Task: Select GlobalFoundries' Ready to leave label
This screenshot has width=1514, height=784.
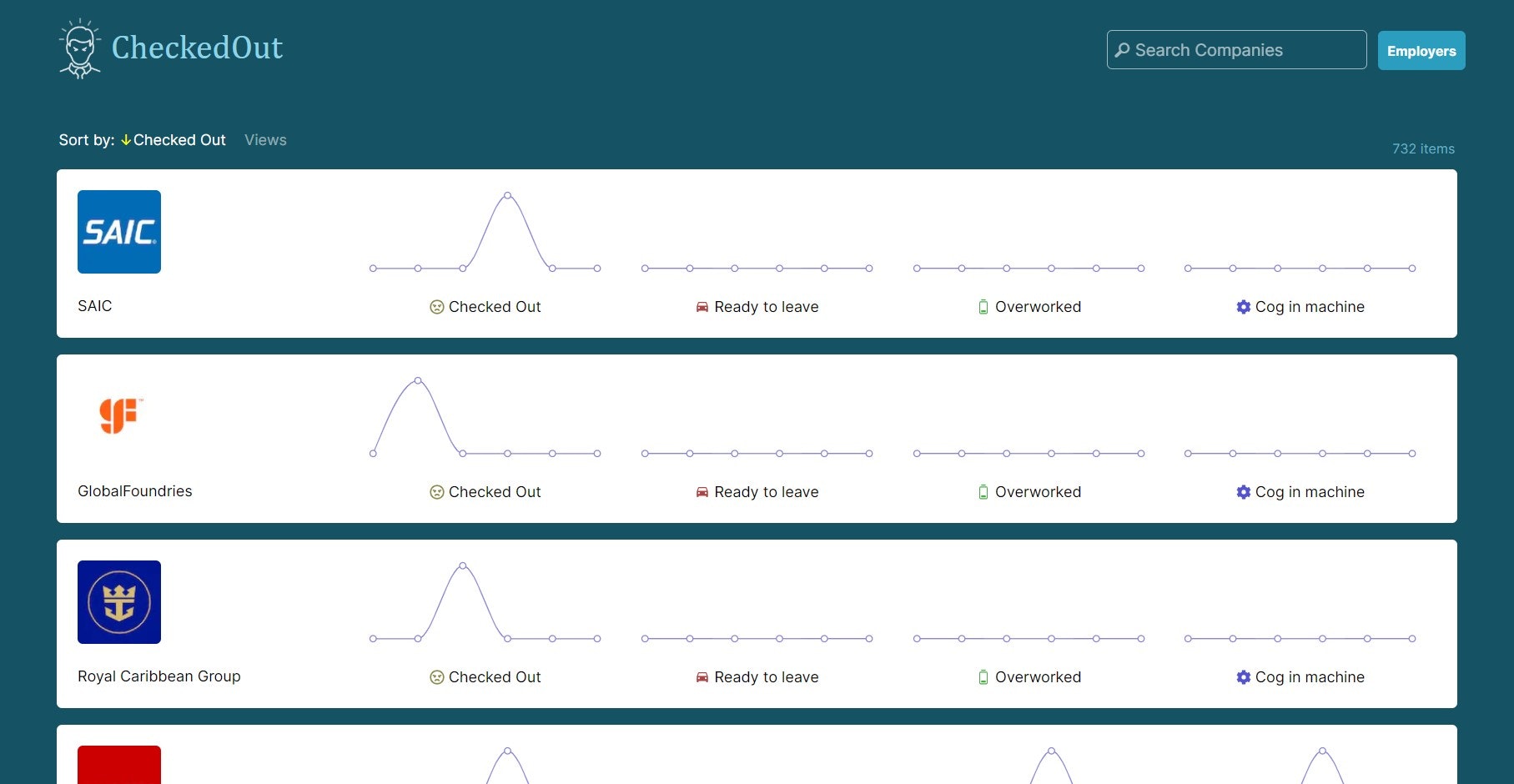Action: (x=767, y=492)
